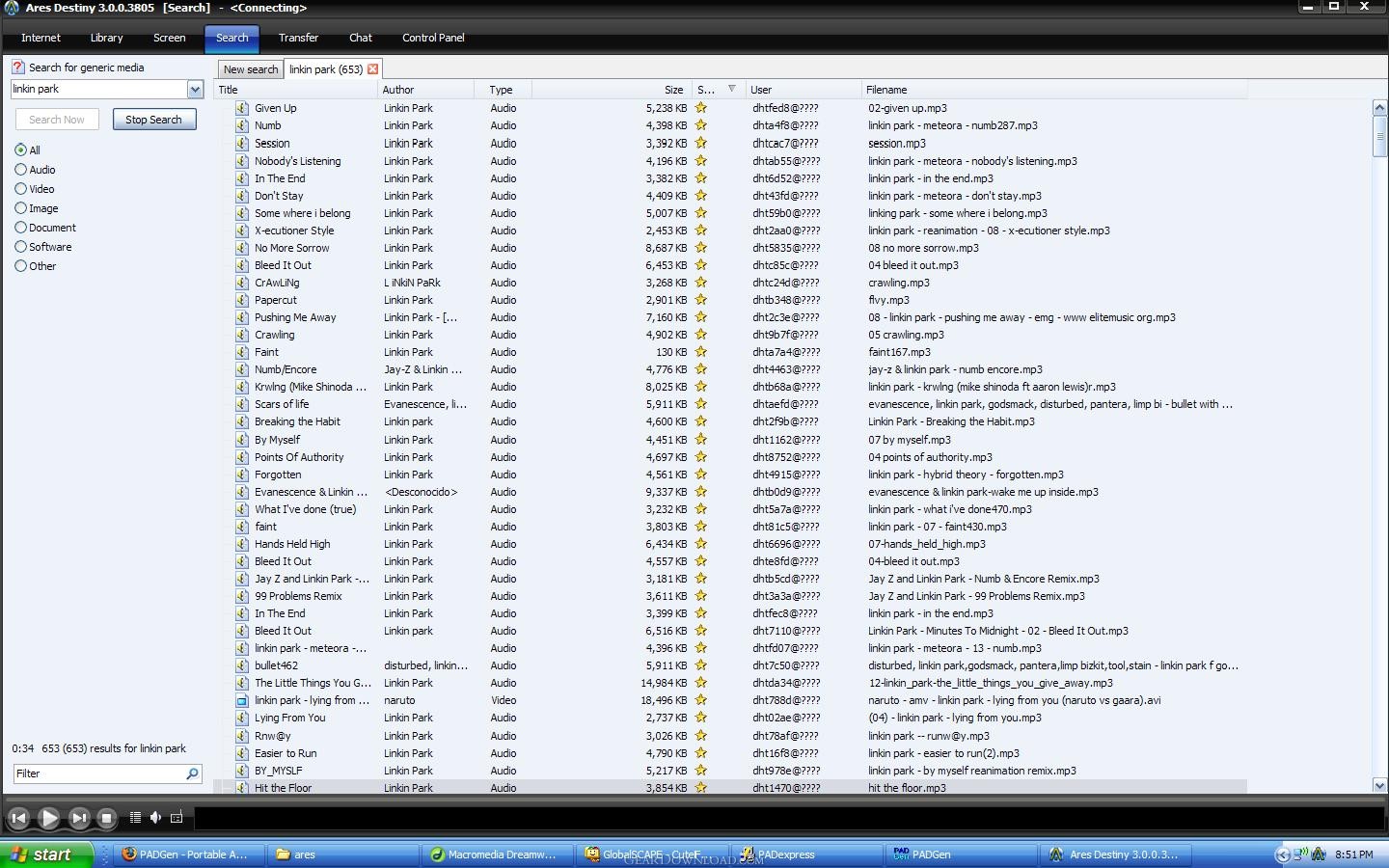This screenshot has width=1389, height=868.
Task: Click the audio icon beside Faint
Action: point(242,352)
